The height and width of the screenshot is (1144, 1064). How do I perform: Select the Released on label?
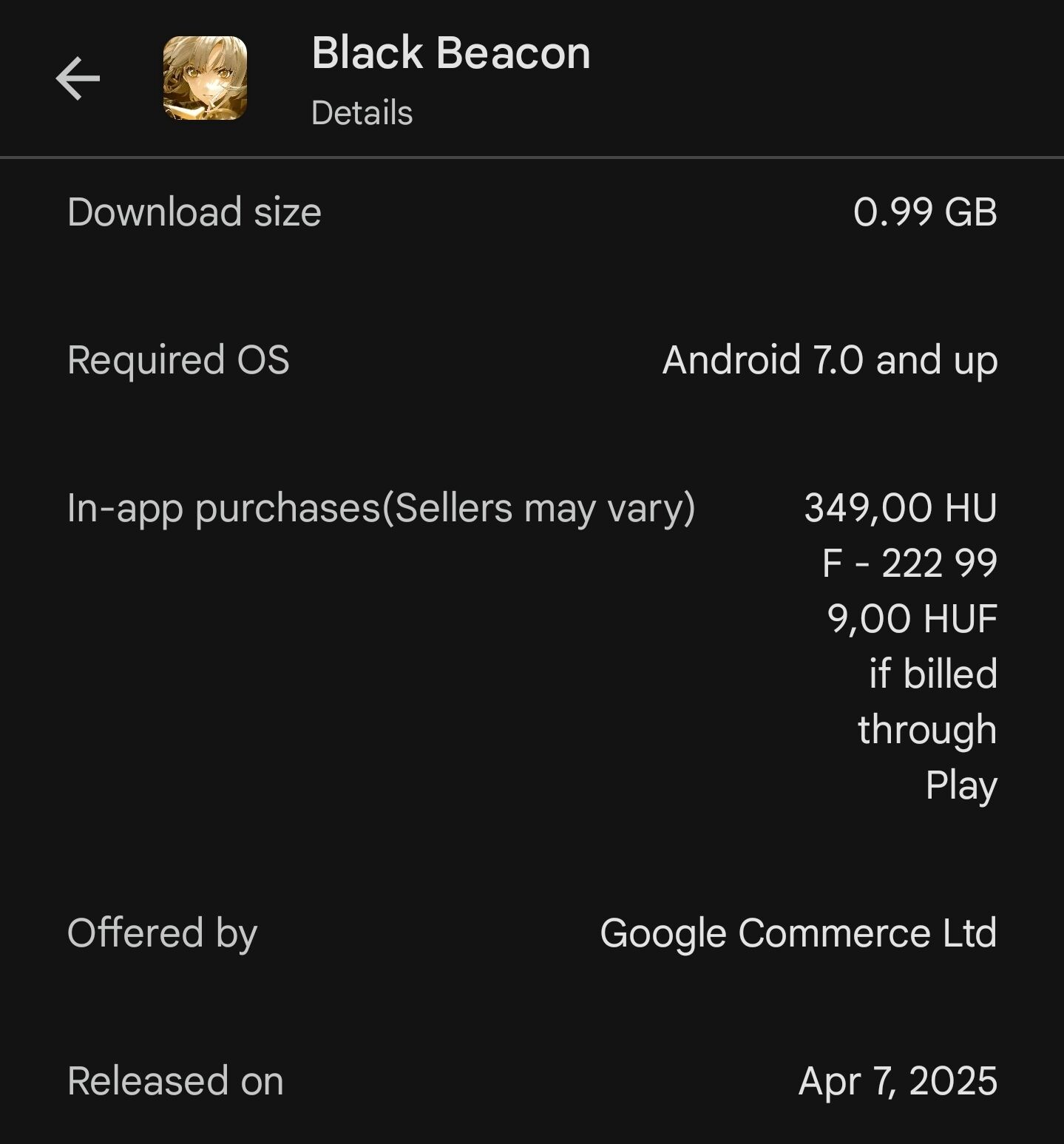pyautogui.click(x=175, y=1081)
